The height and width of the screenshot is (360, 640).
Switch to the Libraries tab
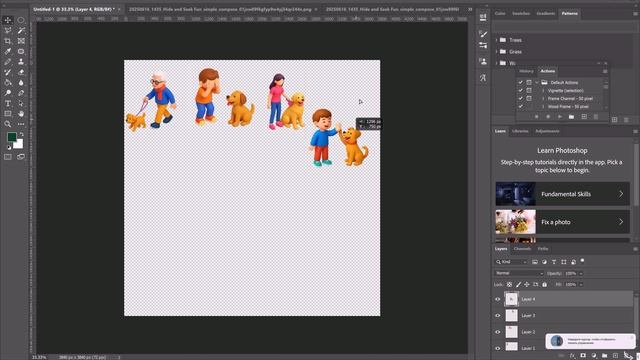pyautogui.click(x=520, y=131)
